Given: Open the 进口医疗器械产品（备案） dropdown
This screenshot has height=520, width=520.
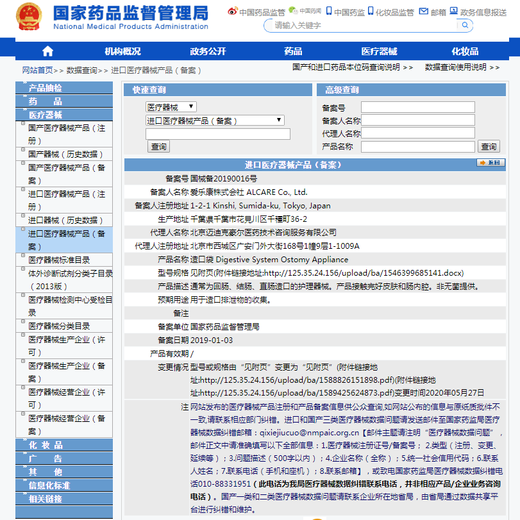Looking at the screenshot, I should [x=215, y=120].
